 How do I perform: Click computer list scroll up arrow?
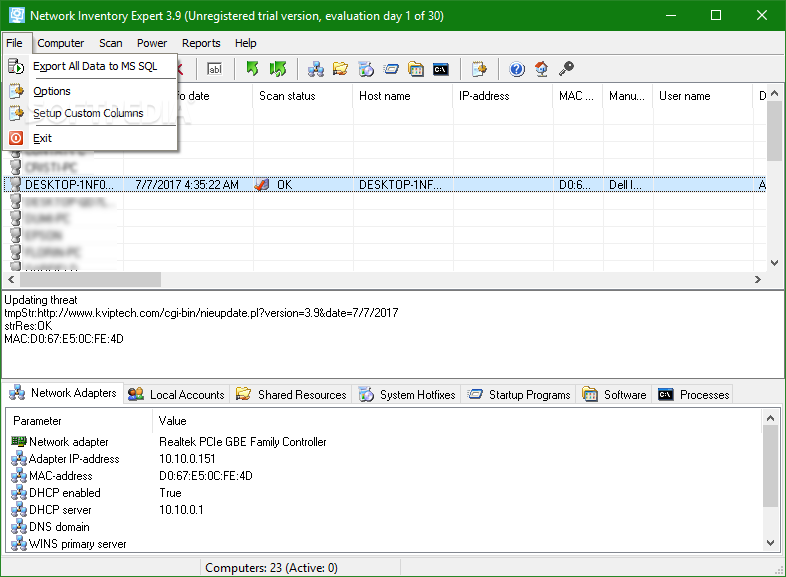[774, 93]
